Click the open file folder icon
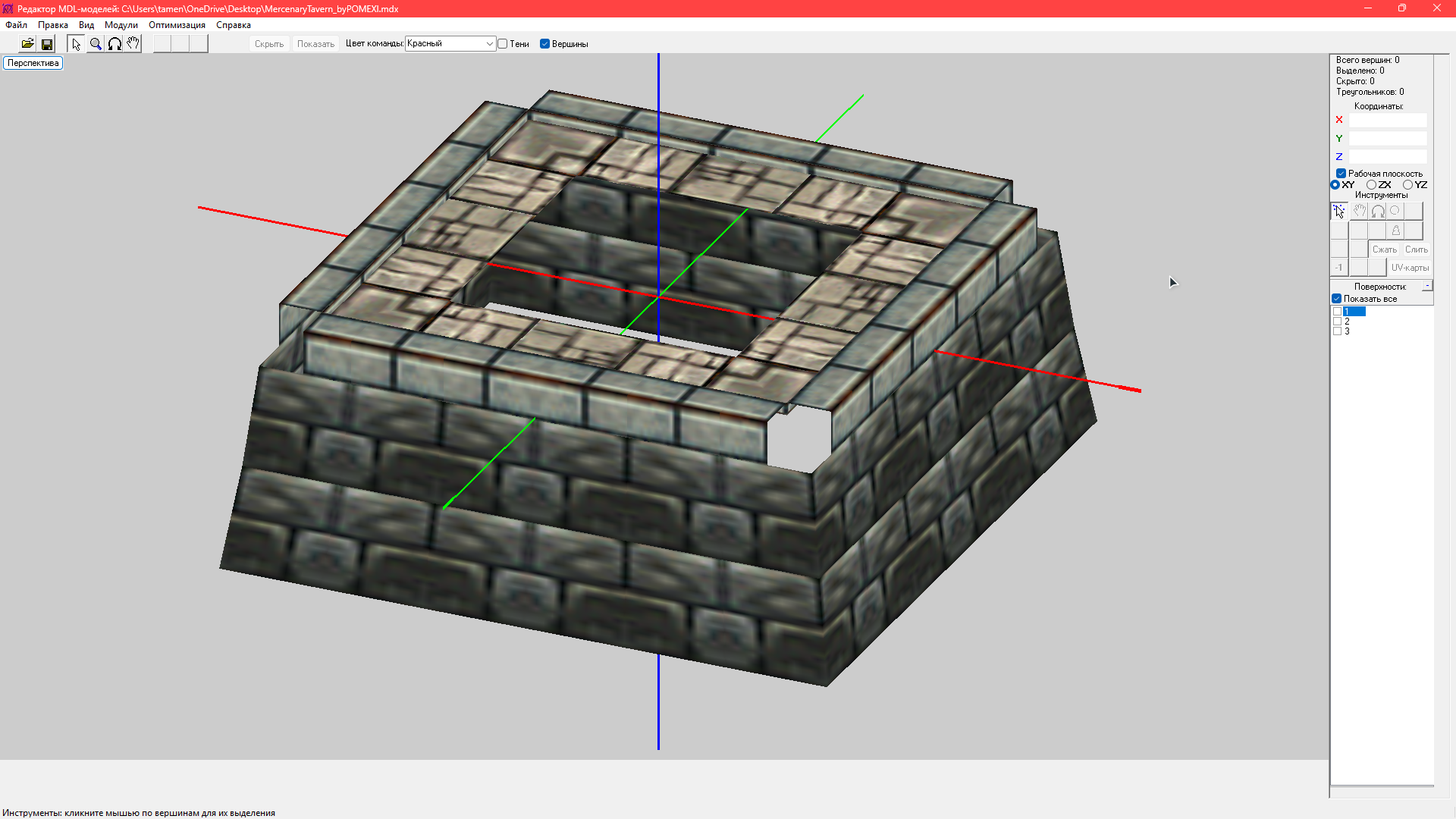This screenshot has width=1456, height=819. tap(27, 44)
